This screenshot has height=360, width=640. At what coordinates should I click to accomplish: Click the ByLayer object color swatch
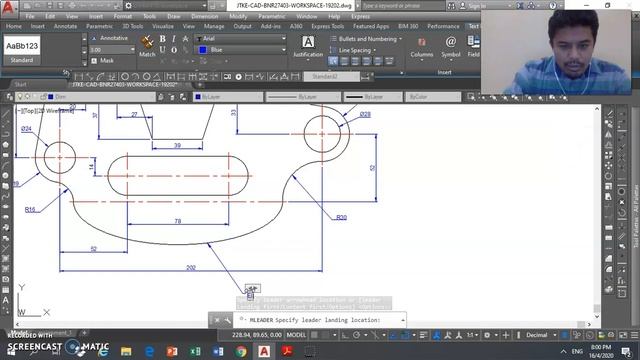[198, 97]
